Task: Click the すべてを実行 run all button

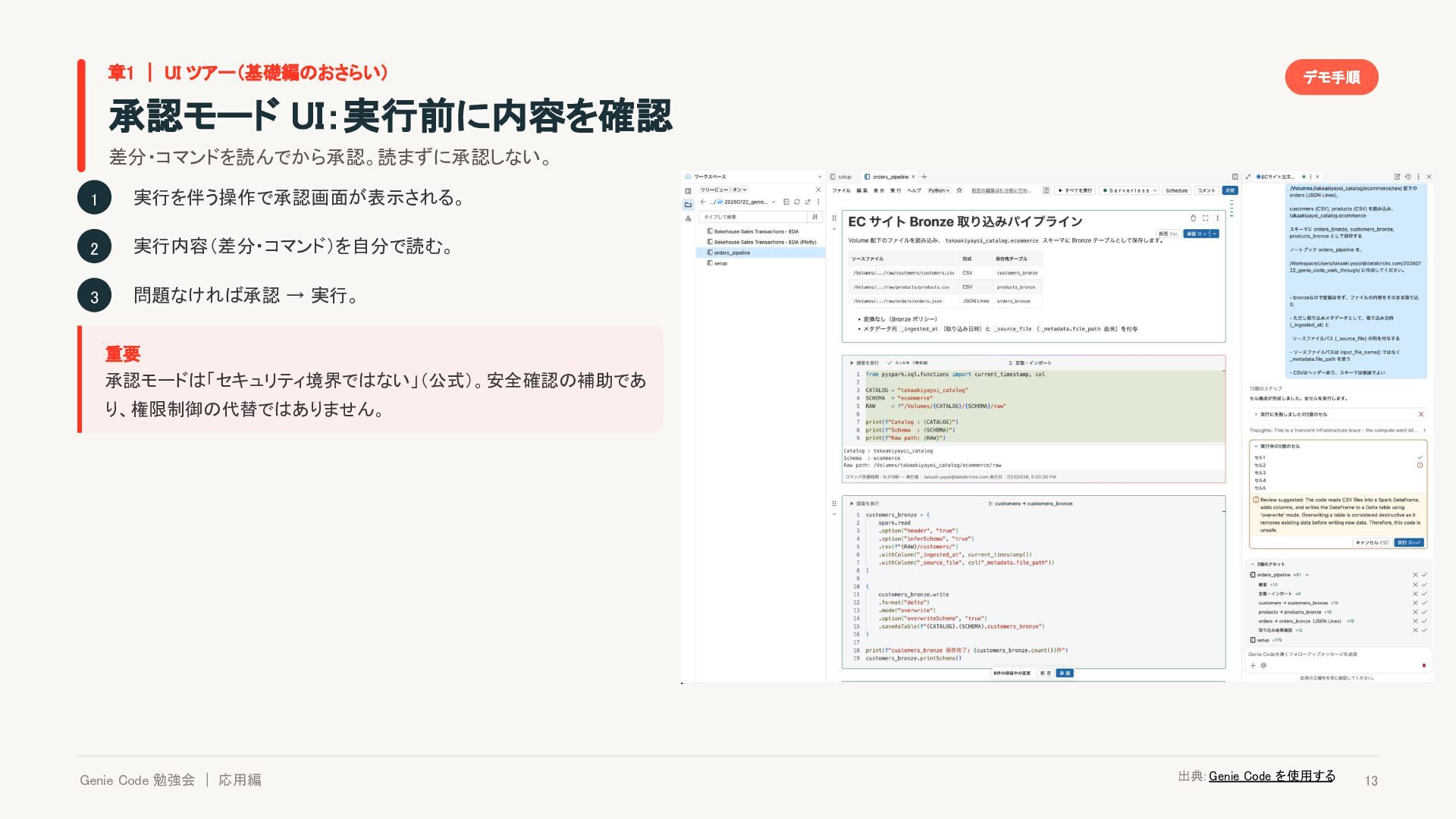Action: (x=1075, y=190)
